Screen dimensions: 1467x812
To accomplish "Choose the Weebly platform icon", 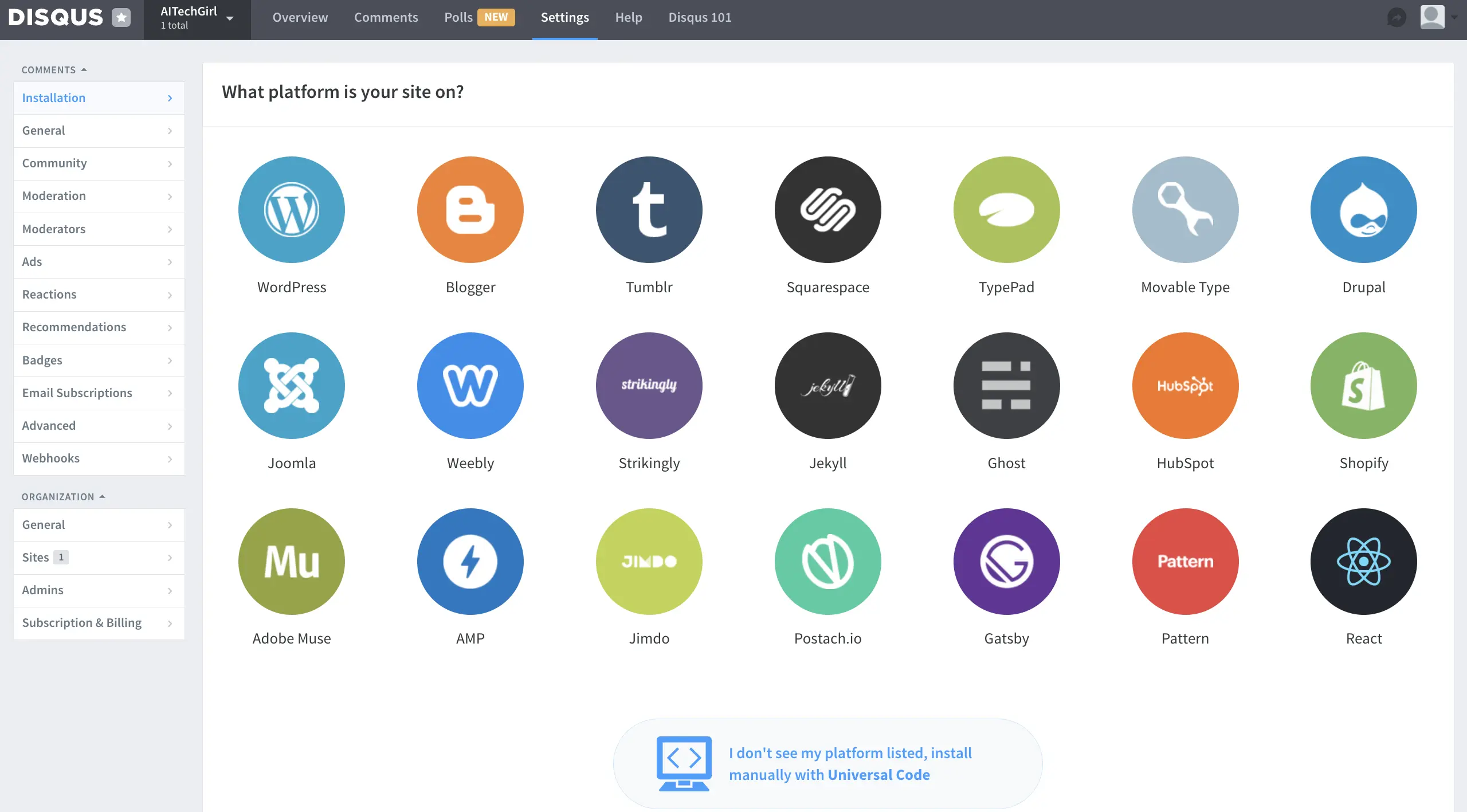I will (470, 386).
